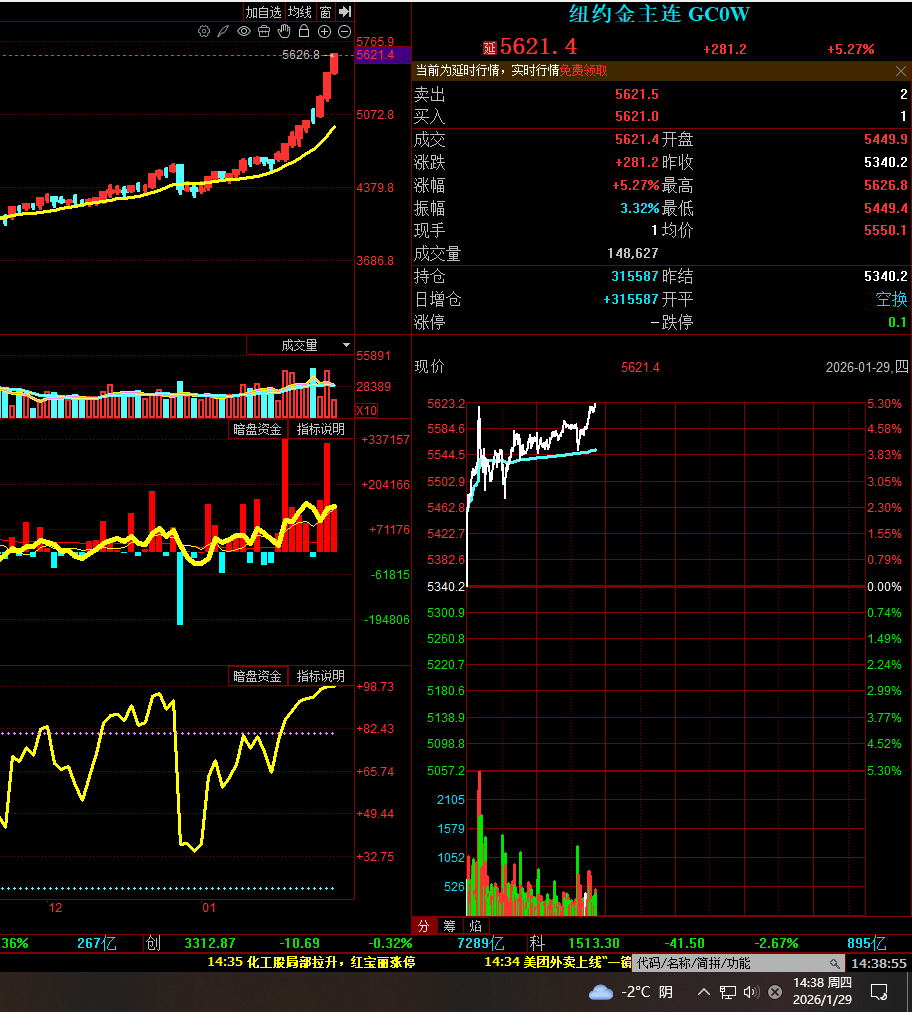Toggle the eye visibility icon on chart

coord(244,31)
